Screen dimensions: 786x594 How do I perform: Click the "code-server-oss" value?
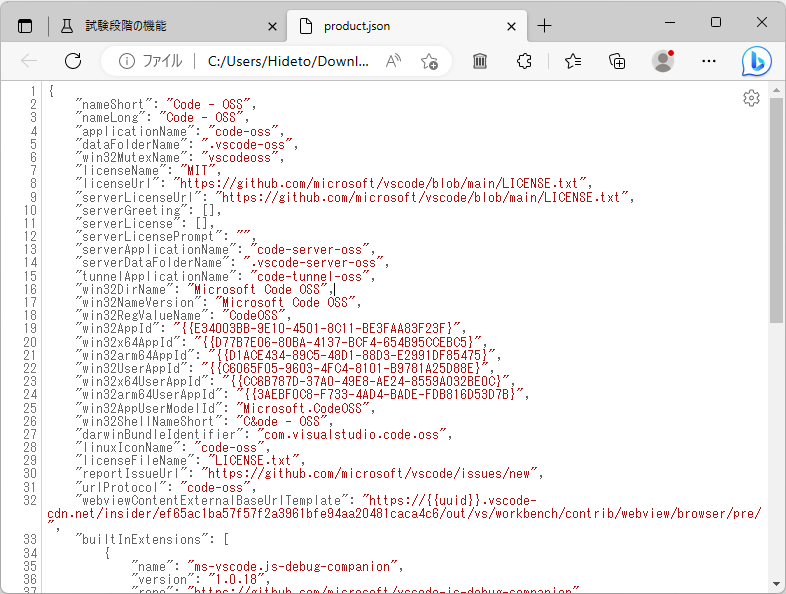point(309,250)
